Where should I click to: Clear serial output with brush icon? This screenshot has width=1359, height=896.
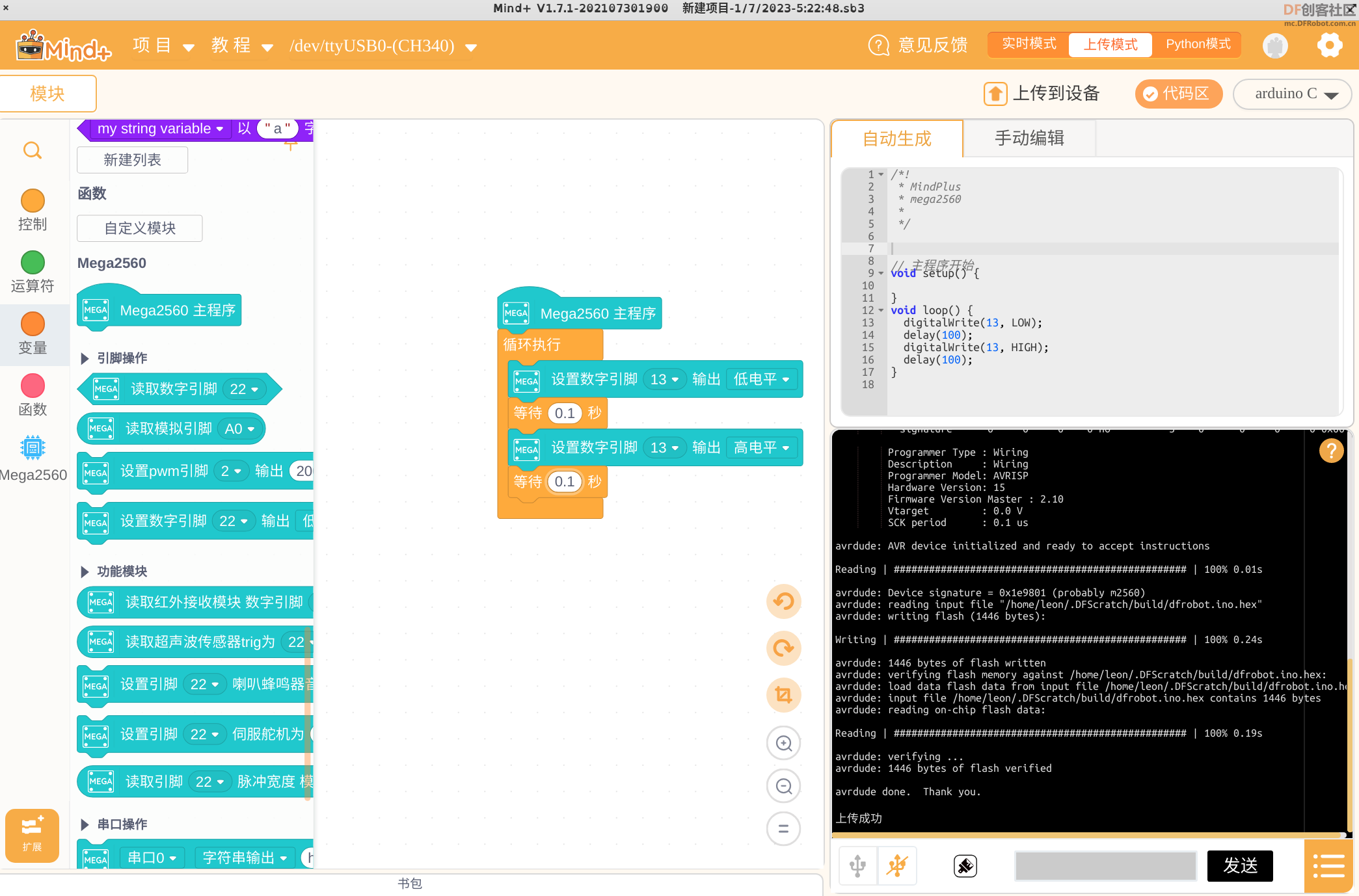965,865
